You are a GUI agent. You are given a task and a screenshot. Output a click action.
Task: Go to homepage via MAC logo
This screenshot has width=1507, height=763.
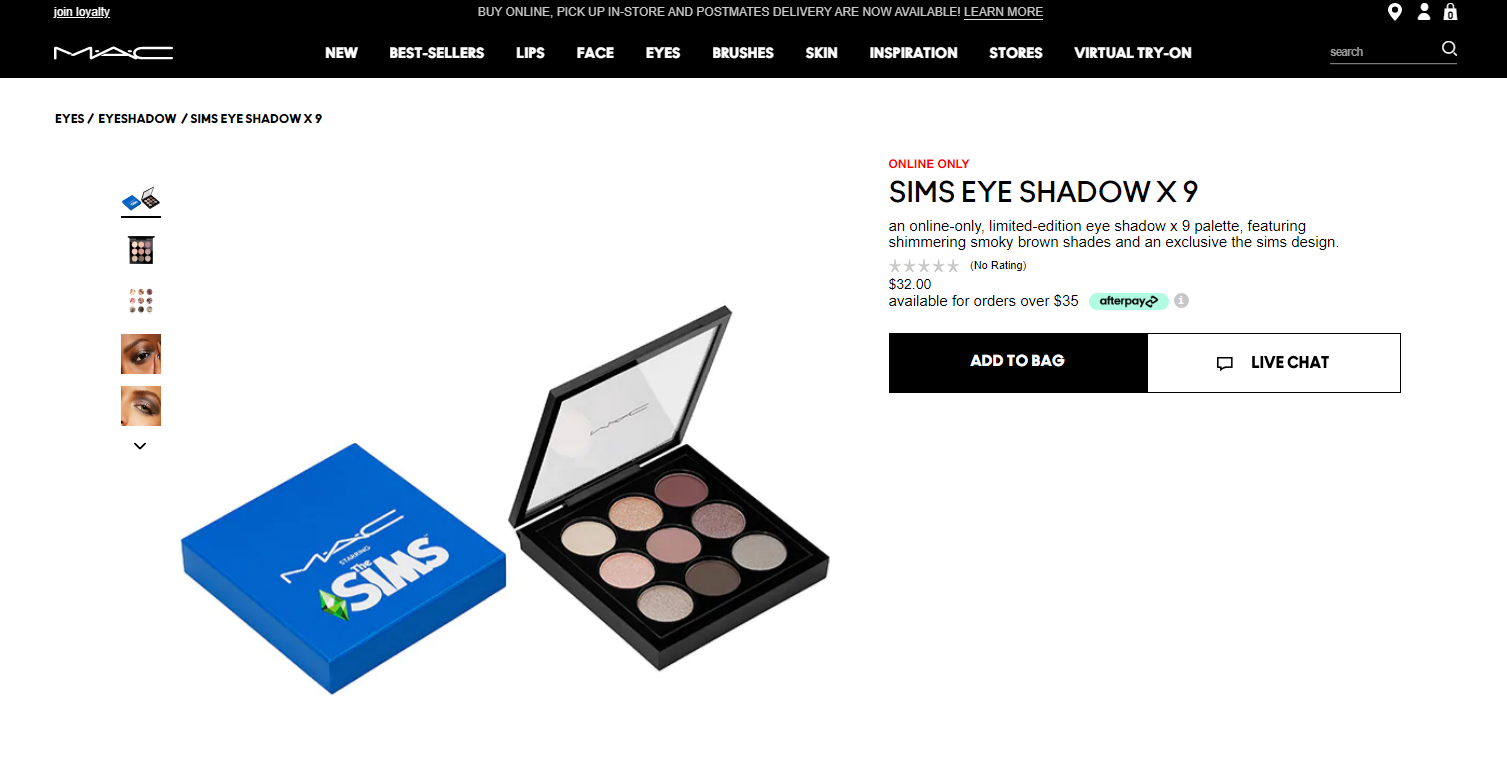click(x=113, y=52)
